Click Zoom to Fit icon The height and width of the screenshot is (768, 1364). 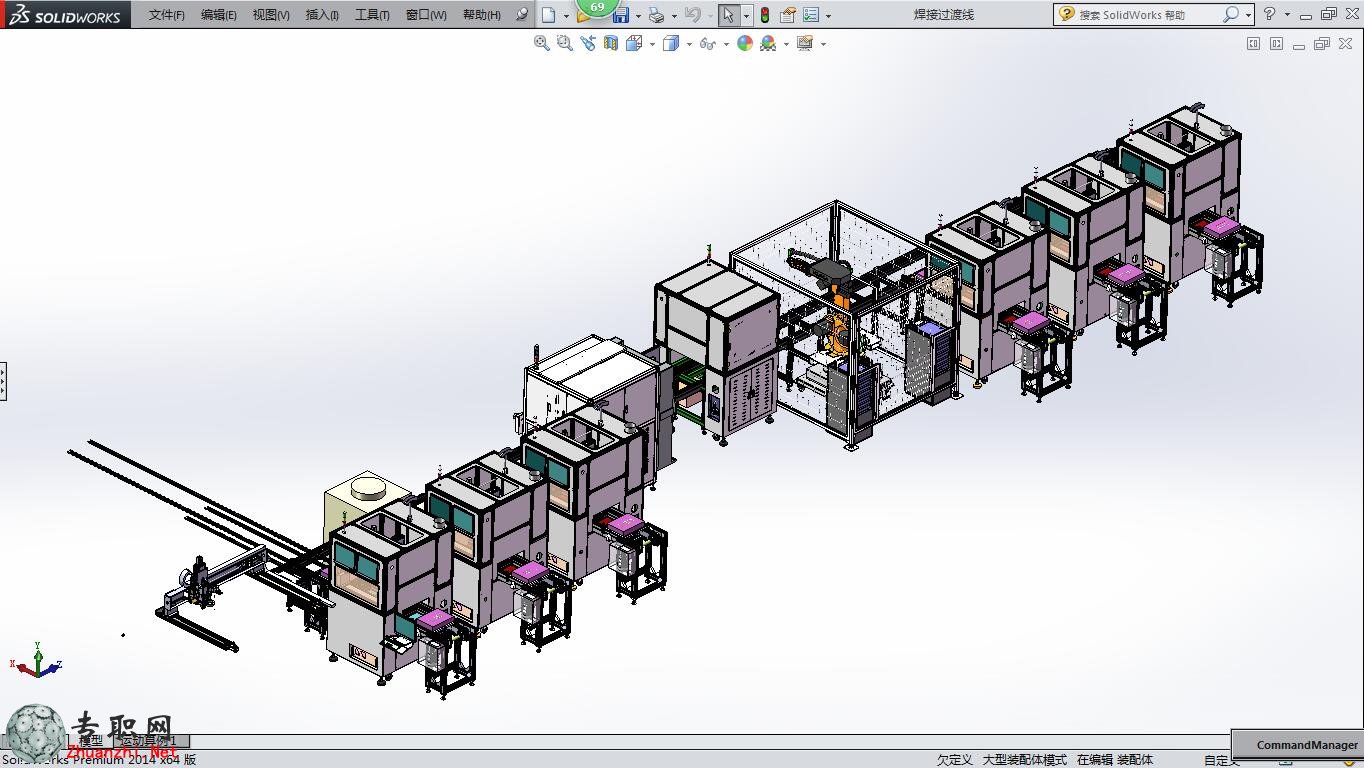[x=541, y=43]
